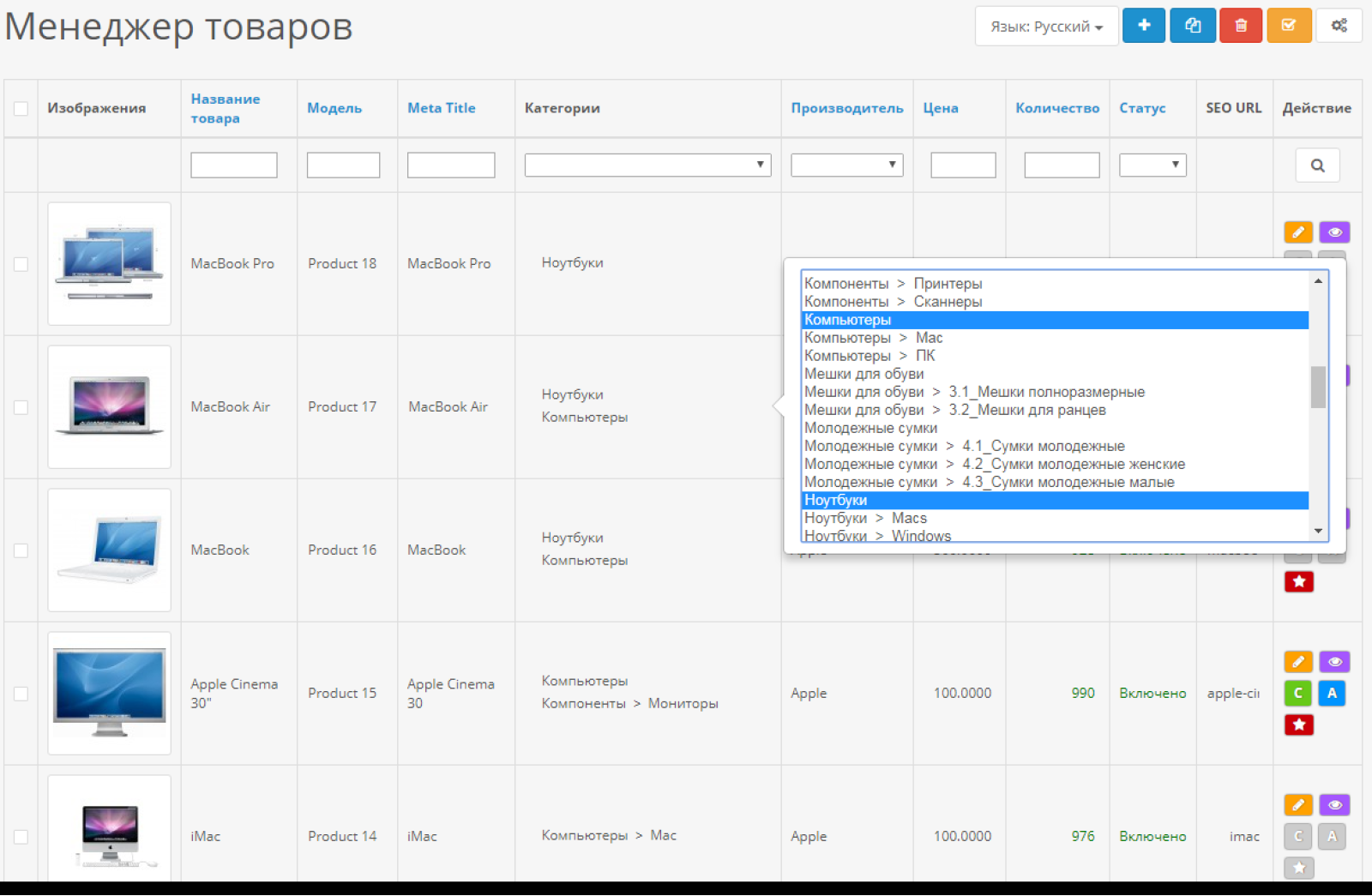
Task: Click the blue A icon for Apple Cinema 30"
Action: (1332, 693)
